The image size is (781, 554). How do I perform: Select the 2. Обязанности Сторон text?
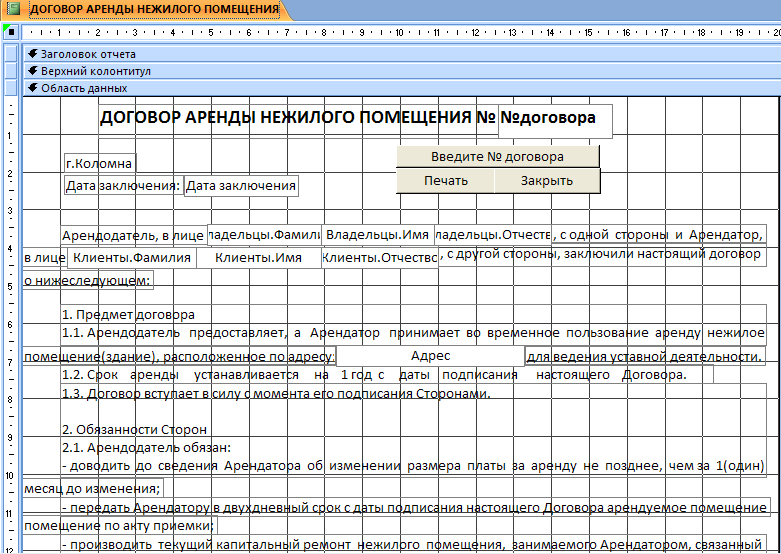(134, 429)
